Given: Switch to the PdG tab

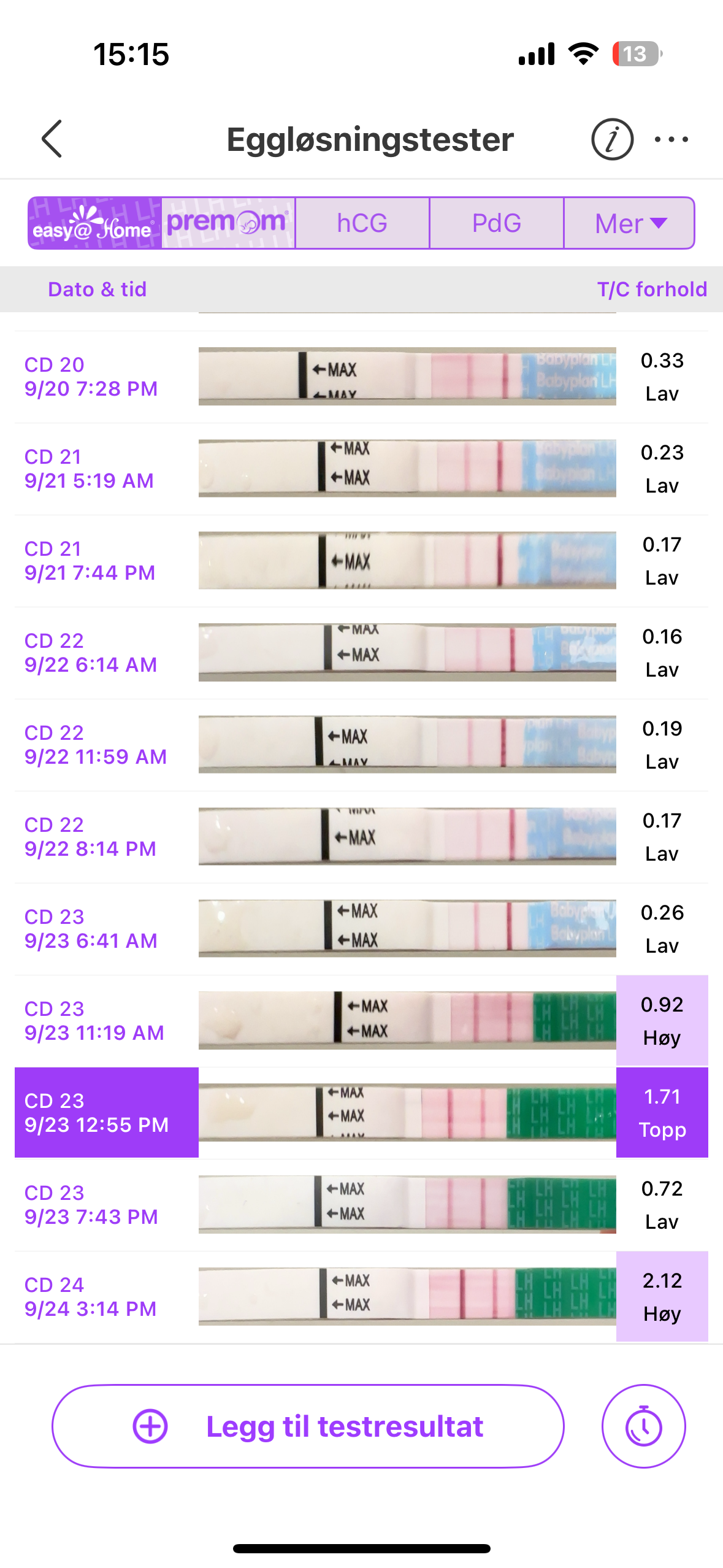Looking at the screenshot, I should coord(496,223).
